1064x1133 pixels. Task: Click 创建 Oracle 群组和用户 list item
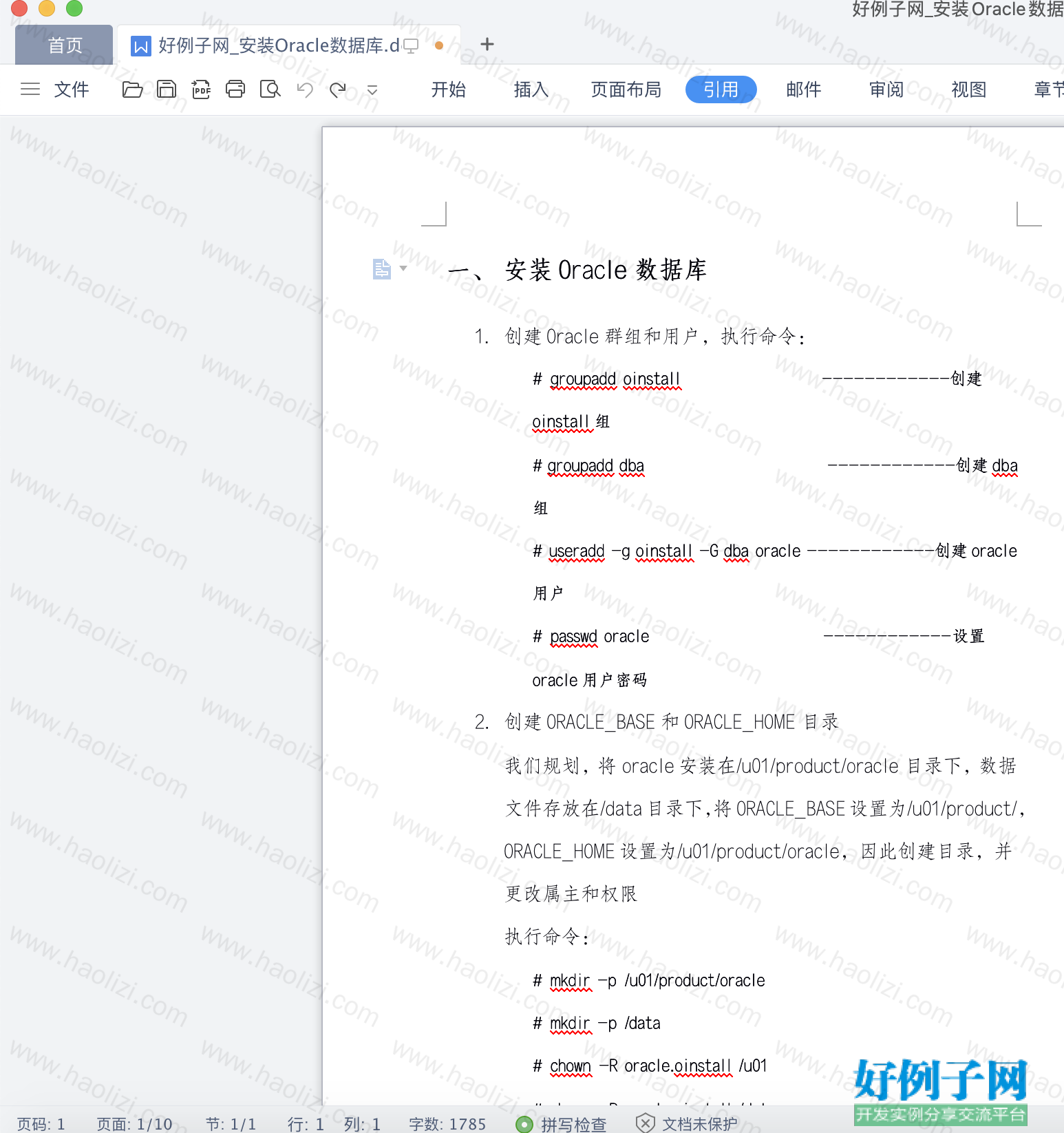tap(655, 337)
